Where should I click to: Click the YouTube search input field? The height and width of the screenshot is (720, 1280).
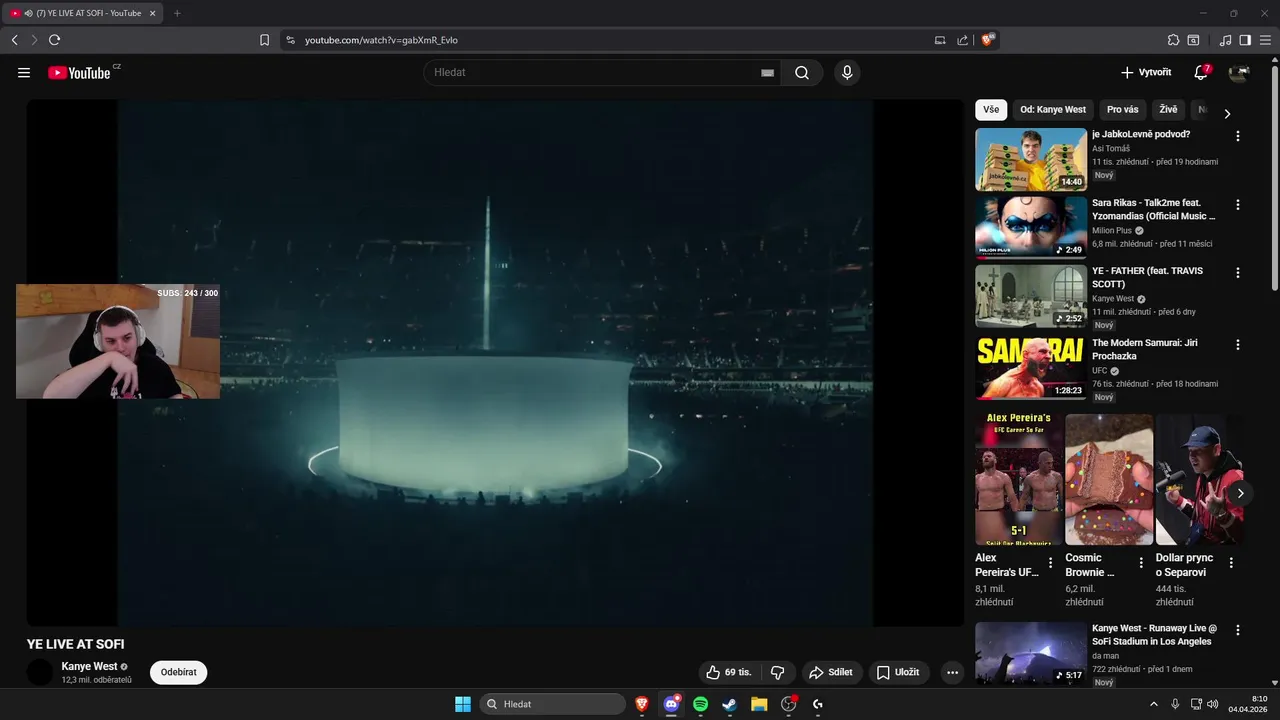pyautogui.click(x=595, y=73)
